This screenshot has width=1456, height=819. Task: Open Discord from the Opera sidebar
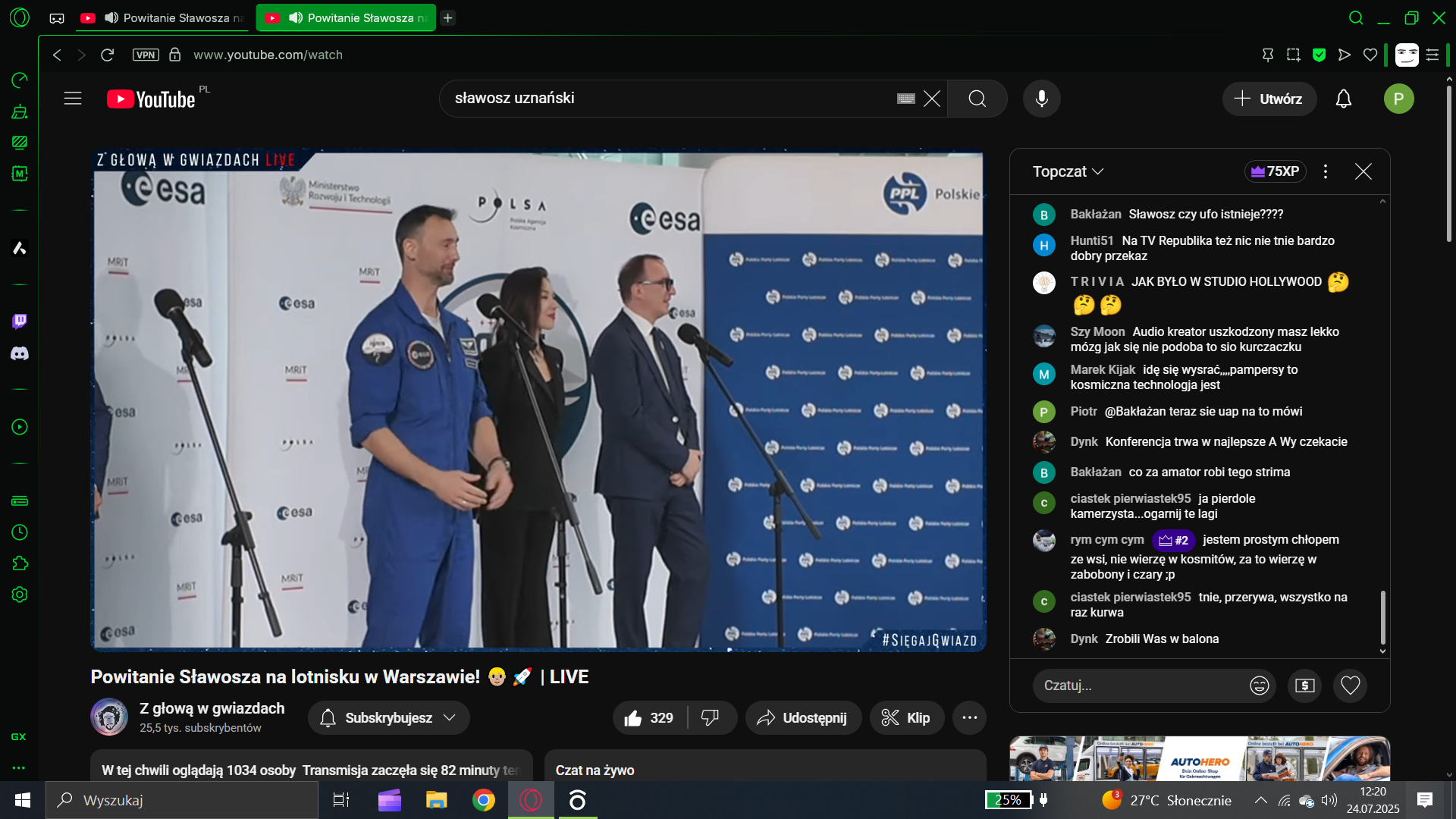(x=20, y=353)
